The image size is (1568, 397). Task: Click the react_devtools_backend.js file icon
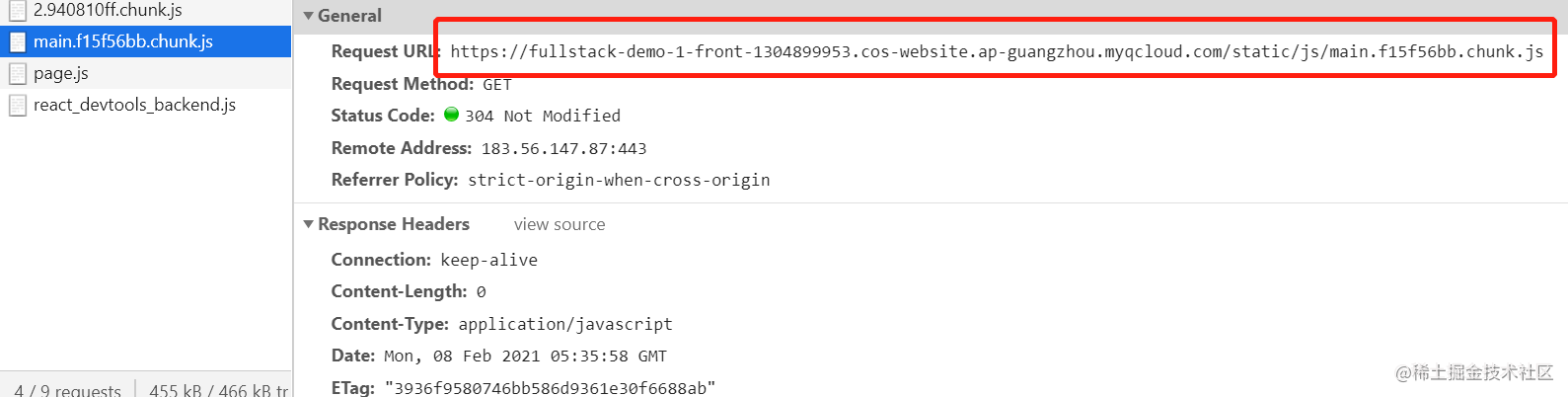tap(17, 105)
